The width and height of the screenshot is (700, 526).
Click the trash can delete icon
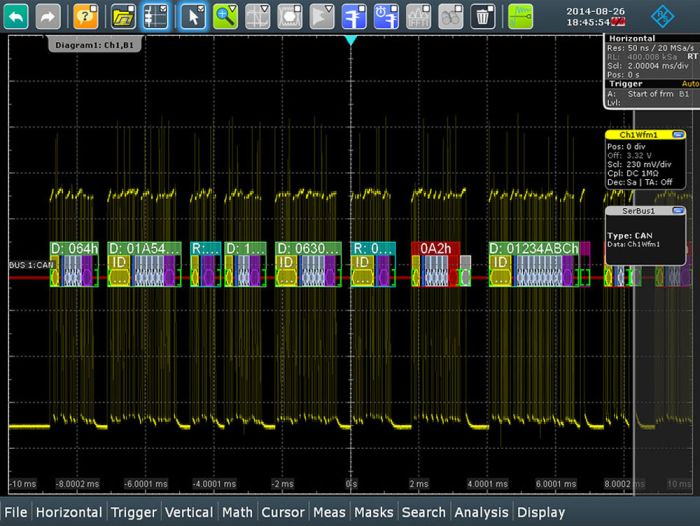[483, 17]
